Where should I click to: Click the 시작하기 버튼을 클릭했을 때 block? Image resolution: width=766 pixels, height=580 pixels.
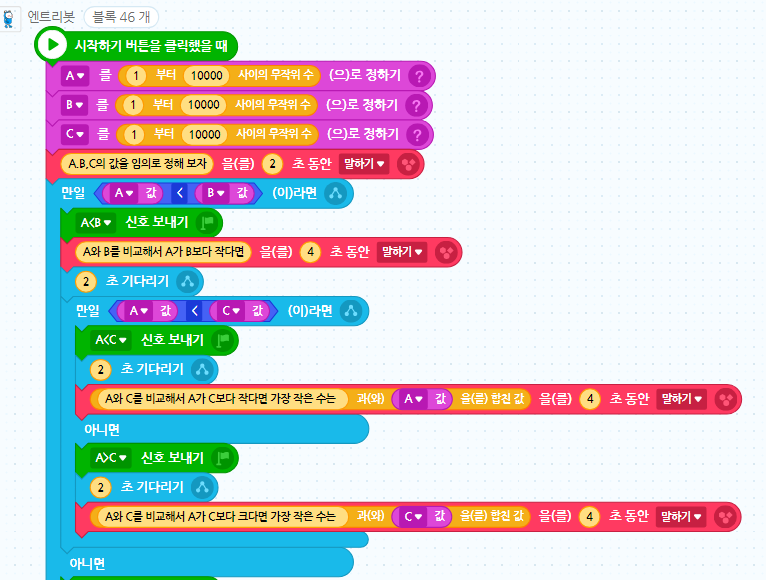pos(137,46)
